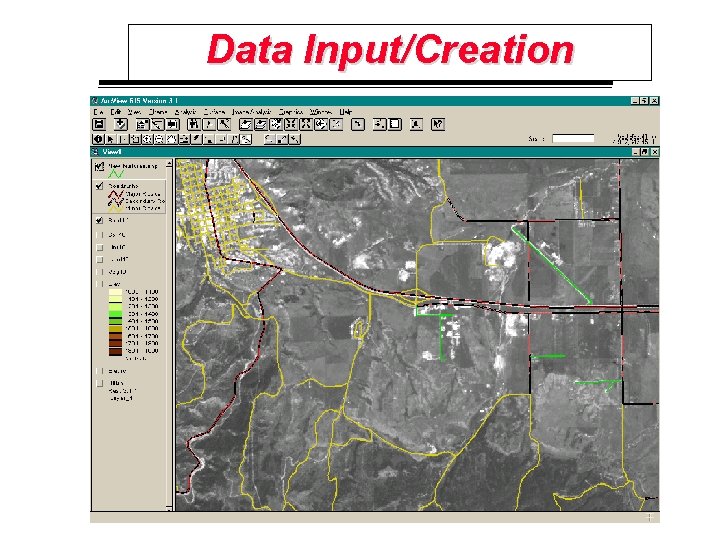Viewport: 720px width, 540px height.
Task: Click the Zoom Out button with outward arrows
Action: coord(306,124)
